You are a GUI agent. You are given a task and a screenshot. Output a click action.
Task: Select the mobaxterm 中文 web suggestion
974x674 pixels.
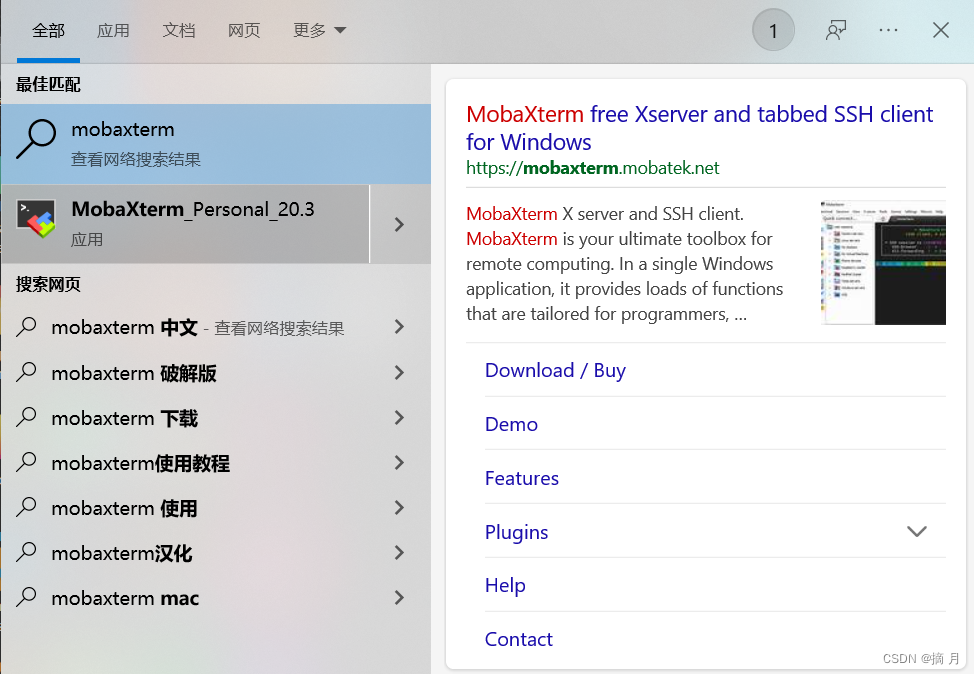pos(198,327)
